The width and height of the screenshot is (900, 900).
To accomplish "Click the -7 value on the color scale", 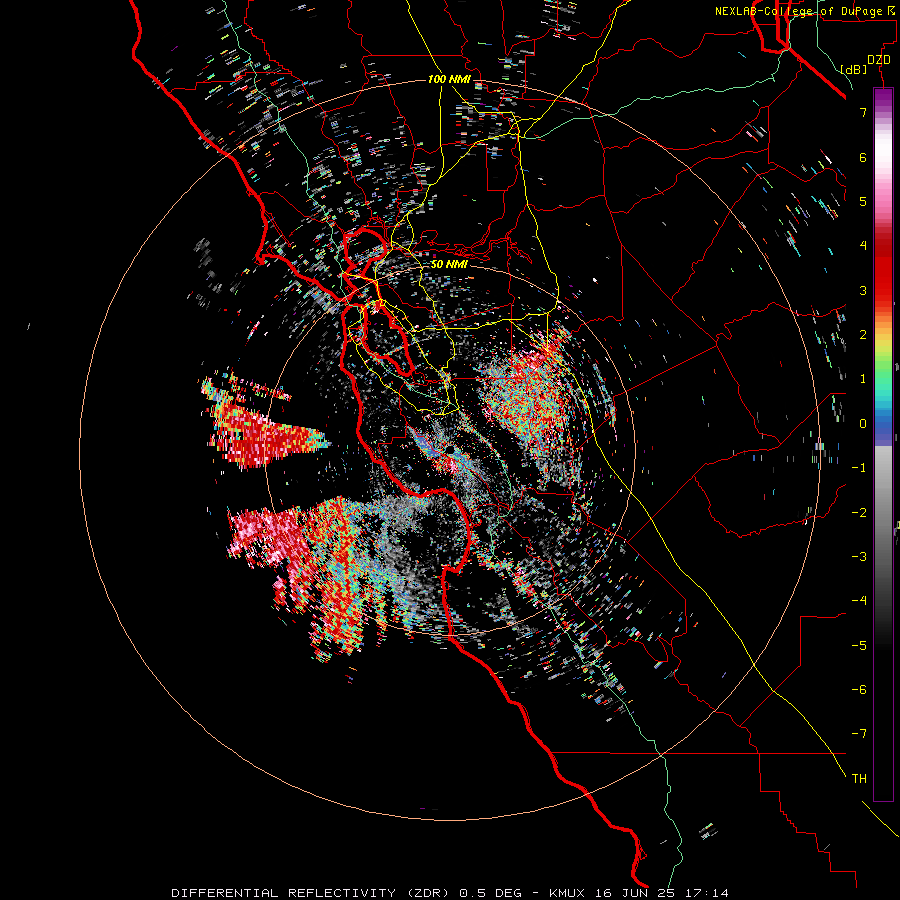I will 859,734.
